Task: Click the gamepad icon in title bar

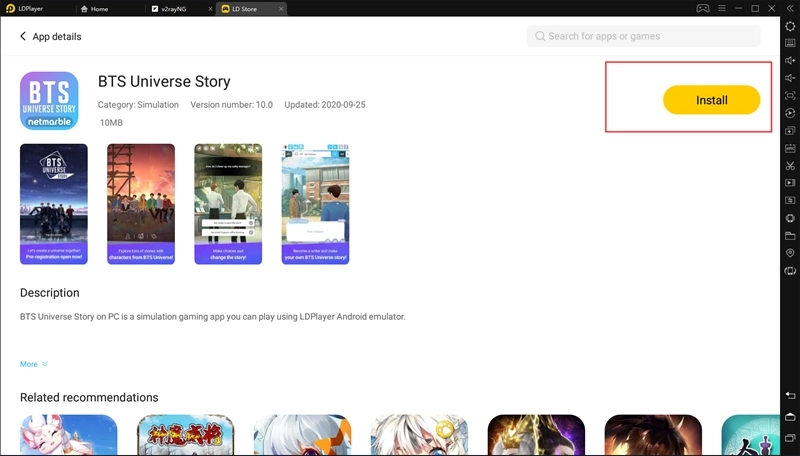Action: click(703, 8)
